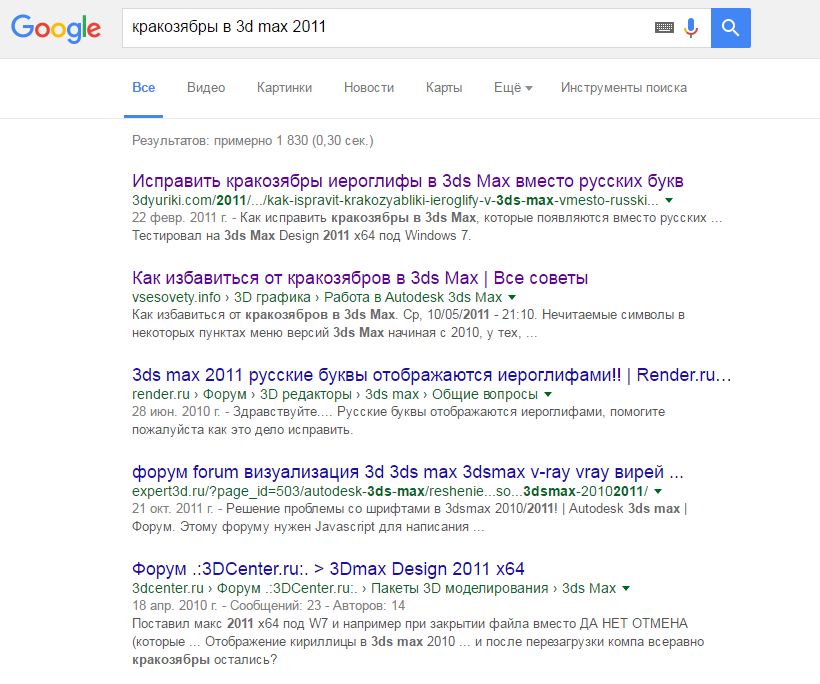Open result Форум 3DCenter.ru 3Dmax Design 2011 x64
Screen dimensions: 820x684
(x=328, y=568)
